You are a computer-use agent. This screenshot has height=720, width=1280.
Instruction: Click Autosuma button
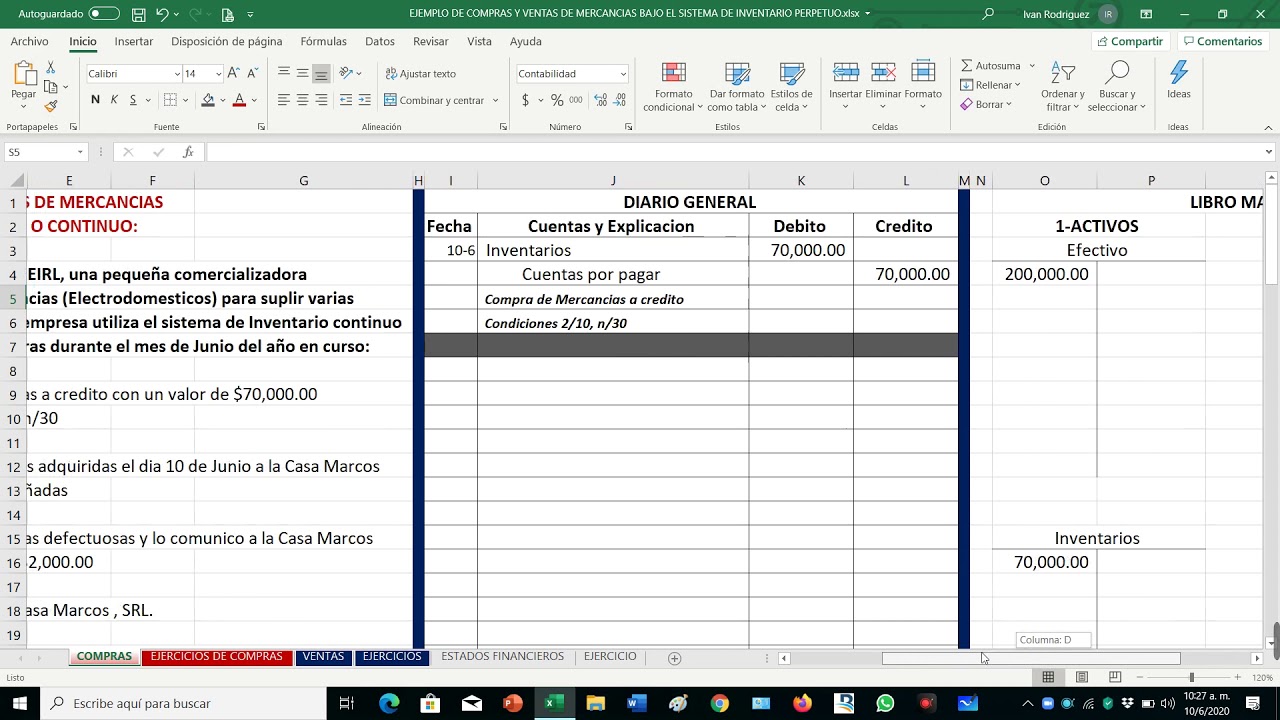click(x=991, y=66)
